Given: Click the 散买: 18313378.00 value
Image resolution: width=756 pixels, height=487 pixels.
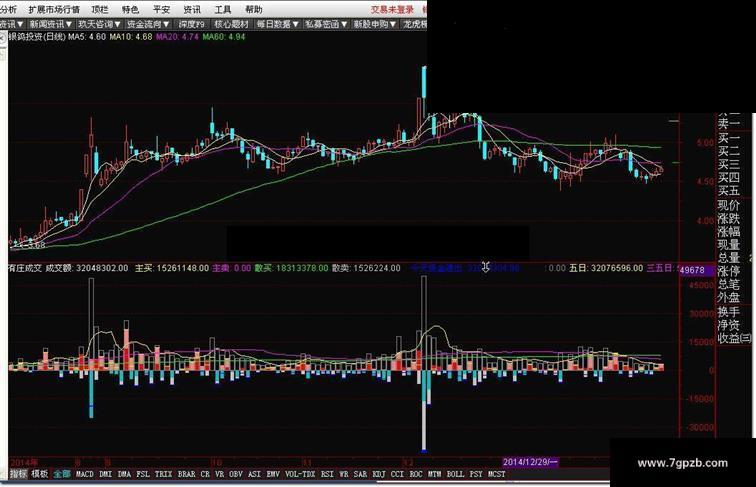Looking at the screenshot, I should [x=291, y=268].
